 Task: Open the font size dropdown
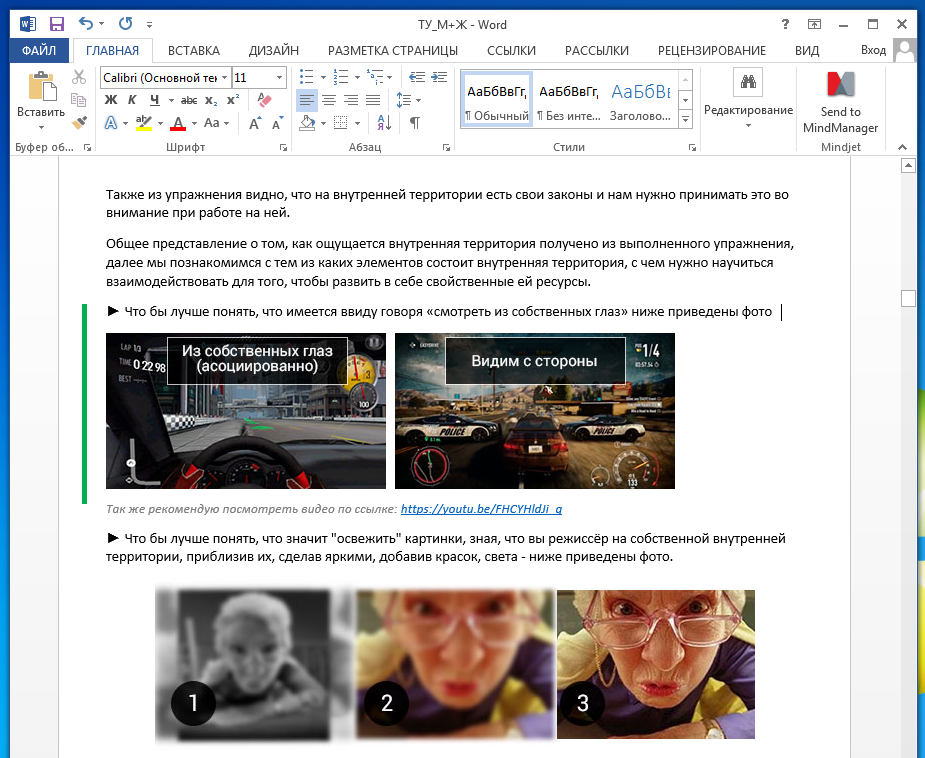pyautogui.click(x=279, y=77)
